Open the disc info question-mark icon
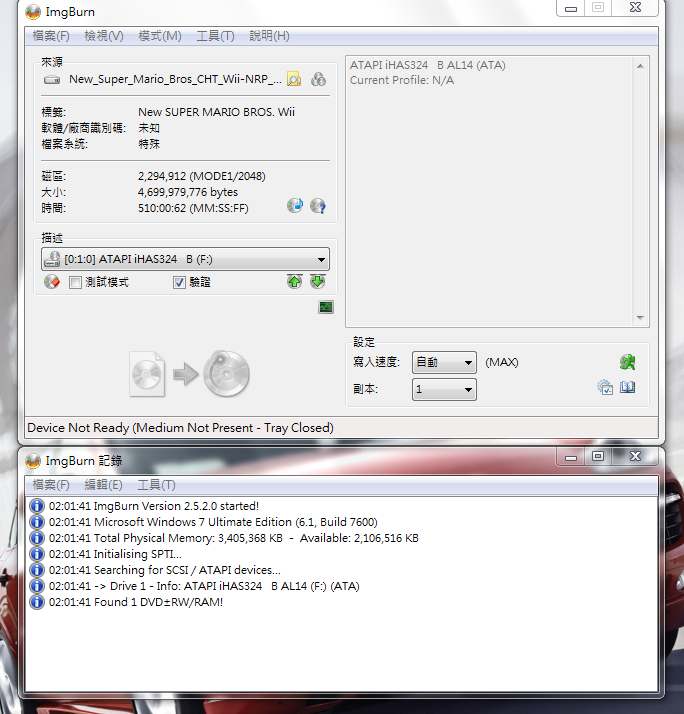 pyautogui.click(x=318, y=206)
